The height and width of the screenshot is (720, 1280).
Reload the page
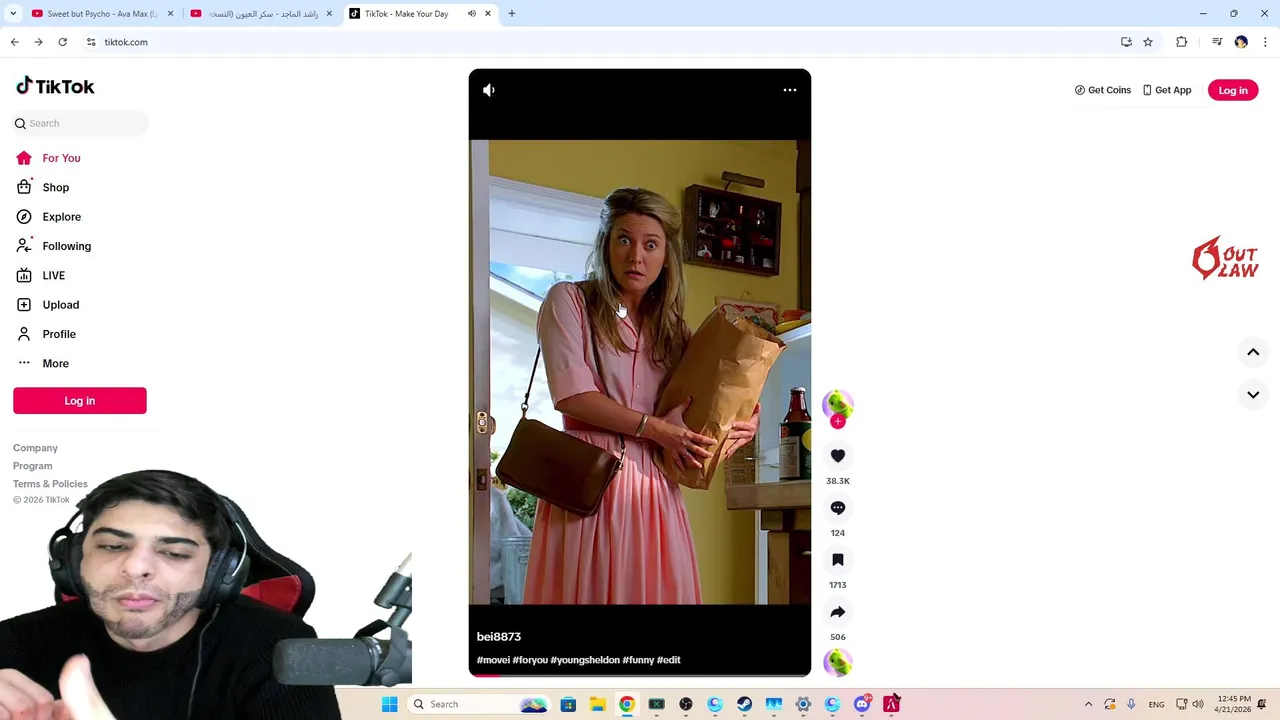pos(62,42)
